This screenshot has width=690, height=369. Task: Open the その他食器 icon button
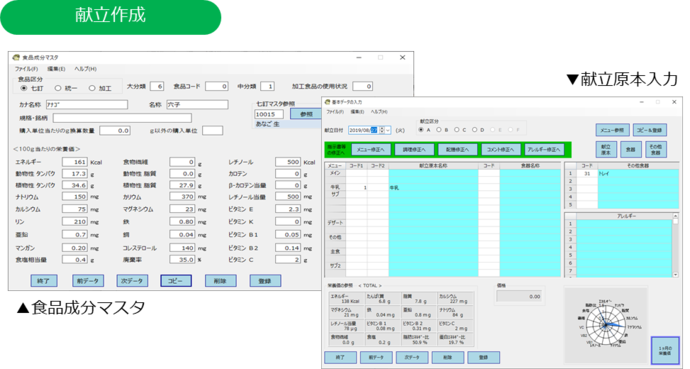coord(656,150)
